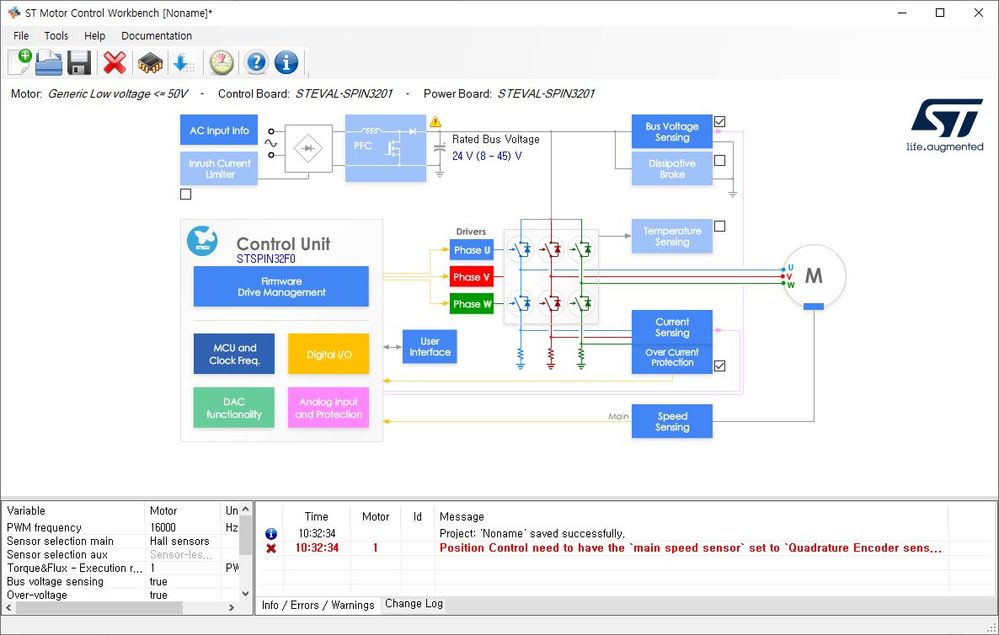Open the monitor gauge toolbar icon

(222, 62)
